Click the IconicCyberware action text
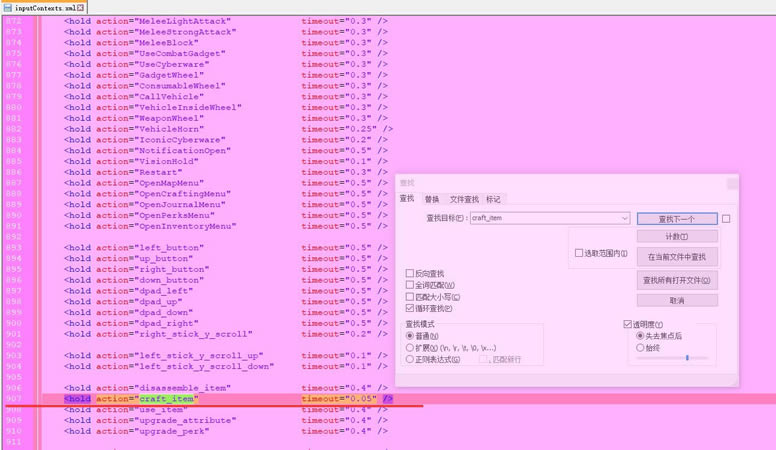The width and height of the screenshot is (776, 450). 180,140
